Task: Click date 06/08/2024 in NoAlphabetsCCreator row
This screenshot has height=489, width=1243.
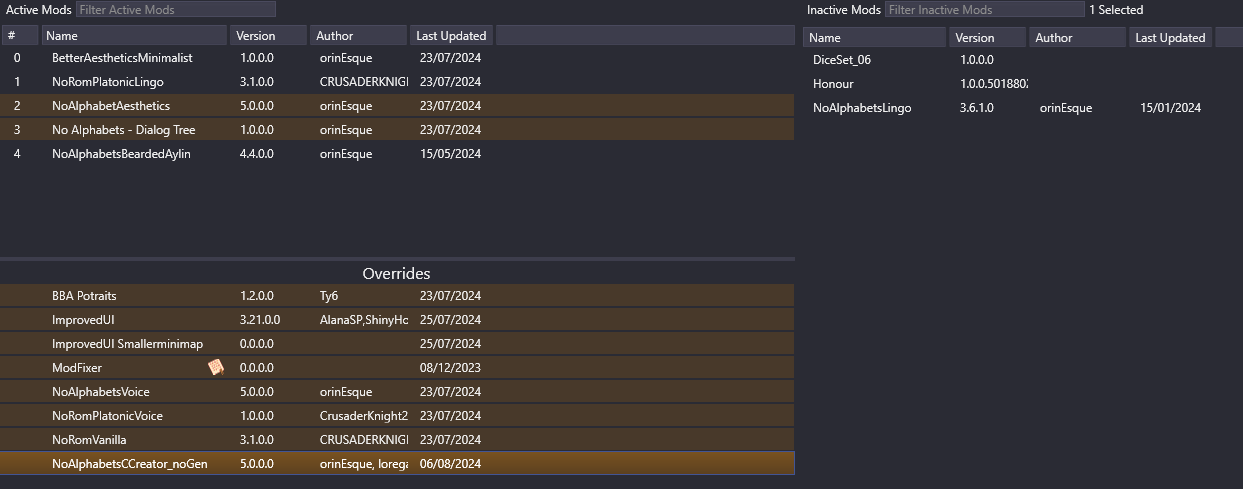Action: coord(451,464)
